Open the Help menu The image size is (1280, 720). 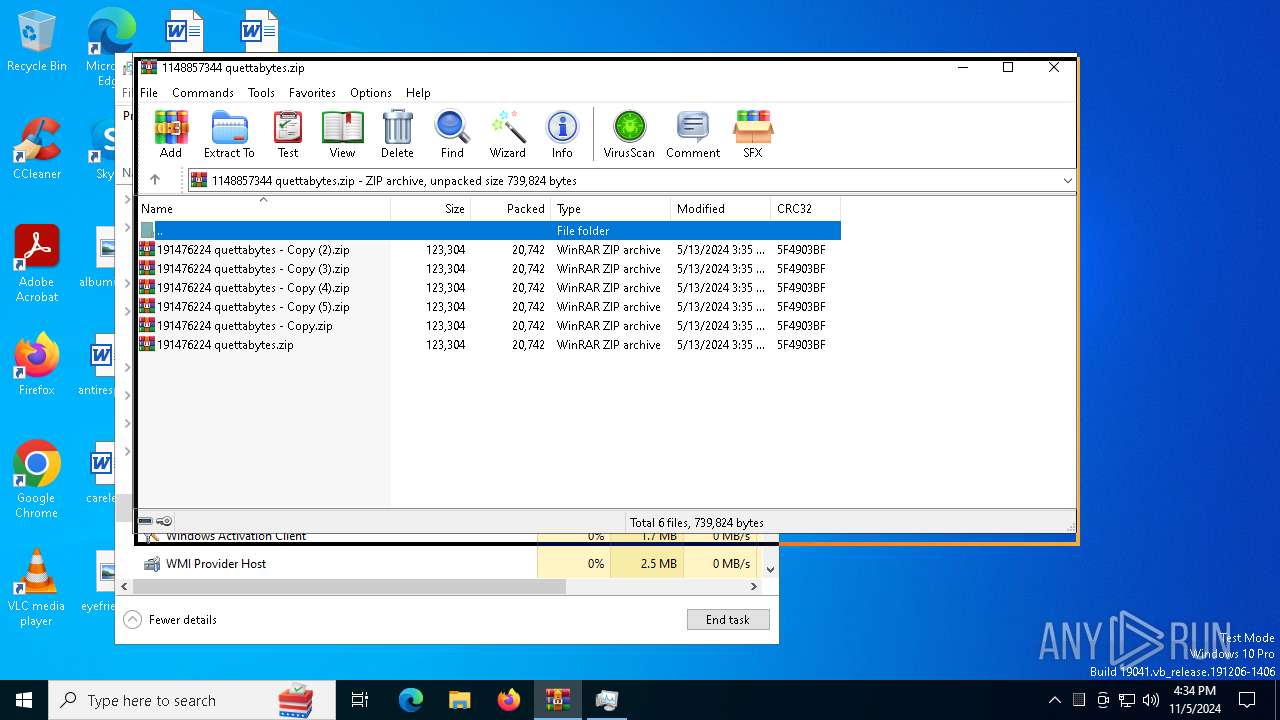418,92
